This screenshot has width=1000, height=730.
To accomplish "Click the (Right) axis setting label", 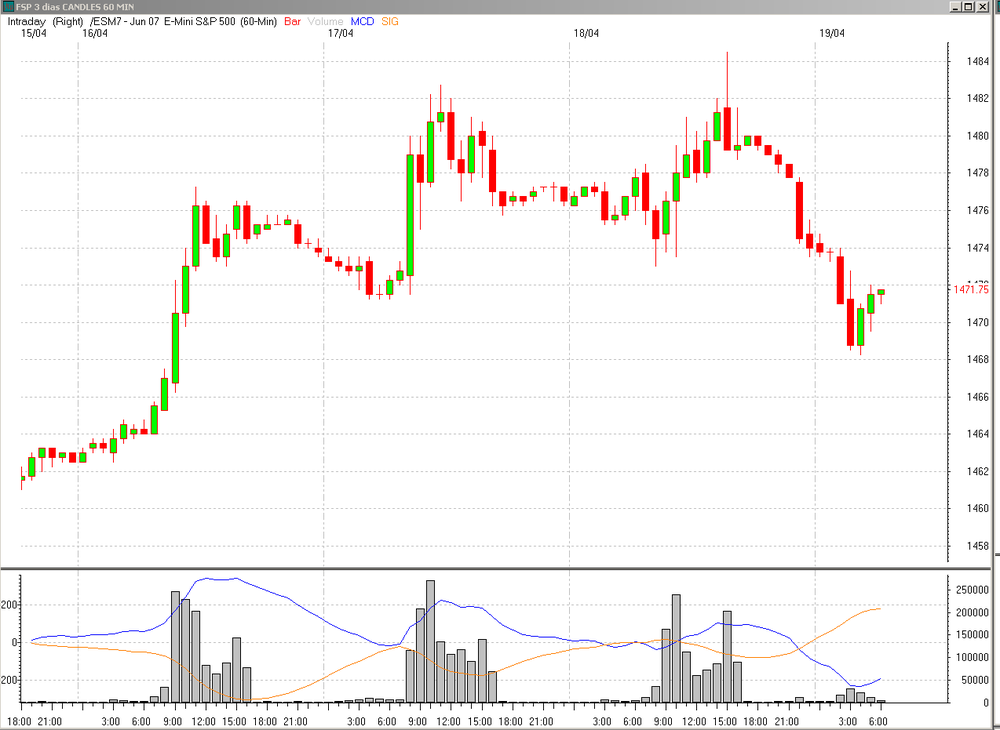I will [68, 22].
